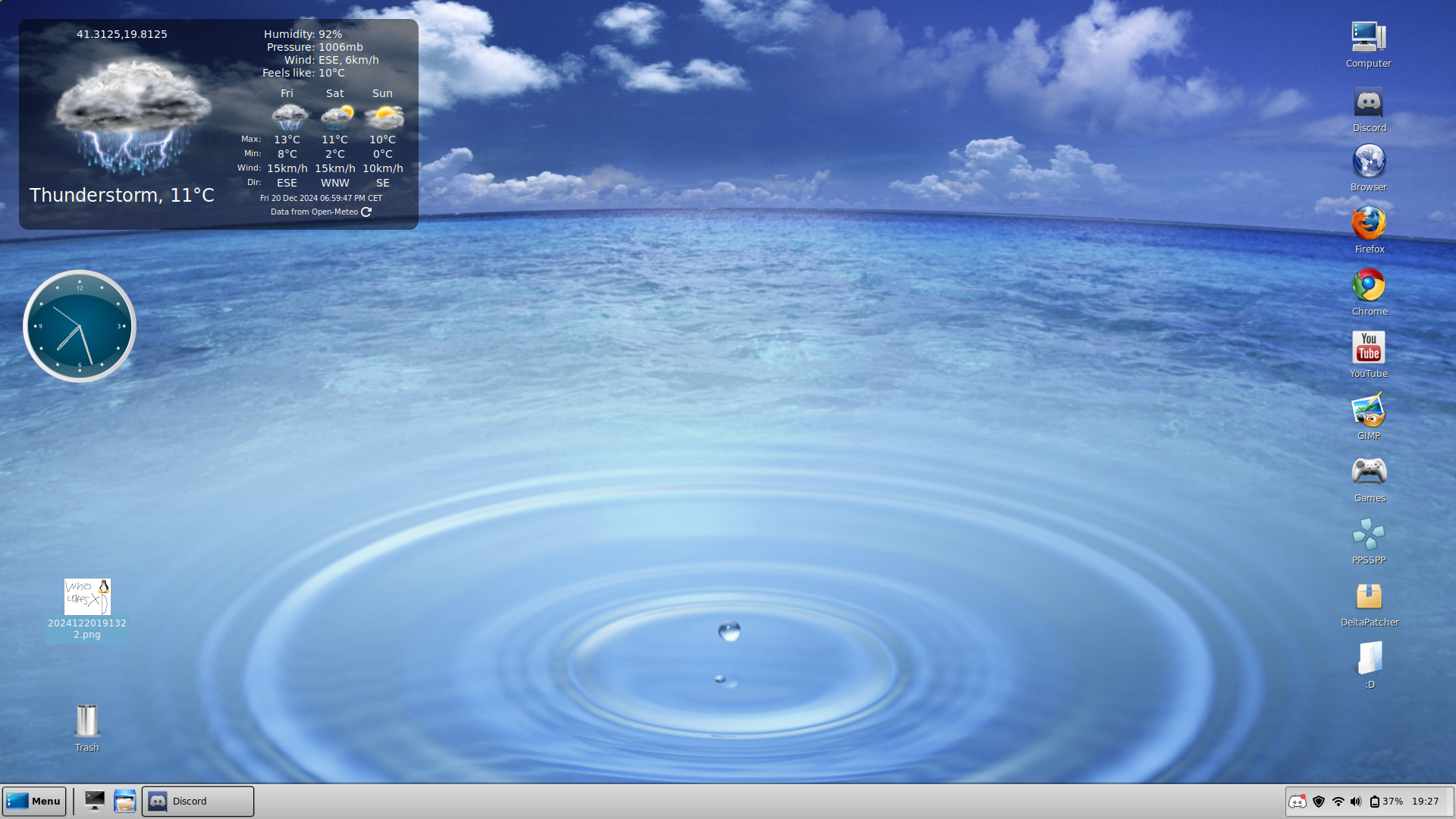
Task: Click the 'Wind: ESE, 6km/h' reading
Action: 331,60
